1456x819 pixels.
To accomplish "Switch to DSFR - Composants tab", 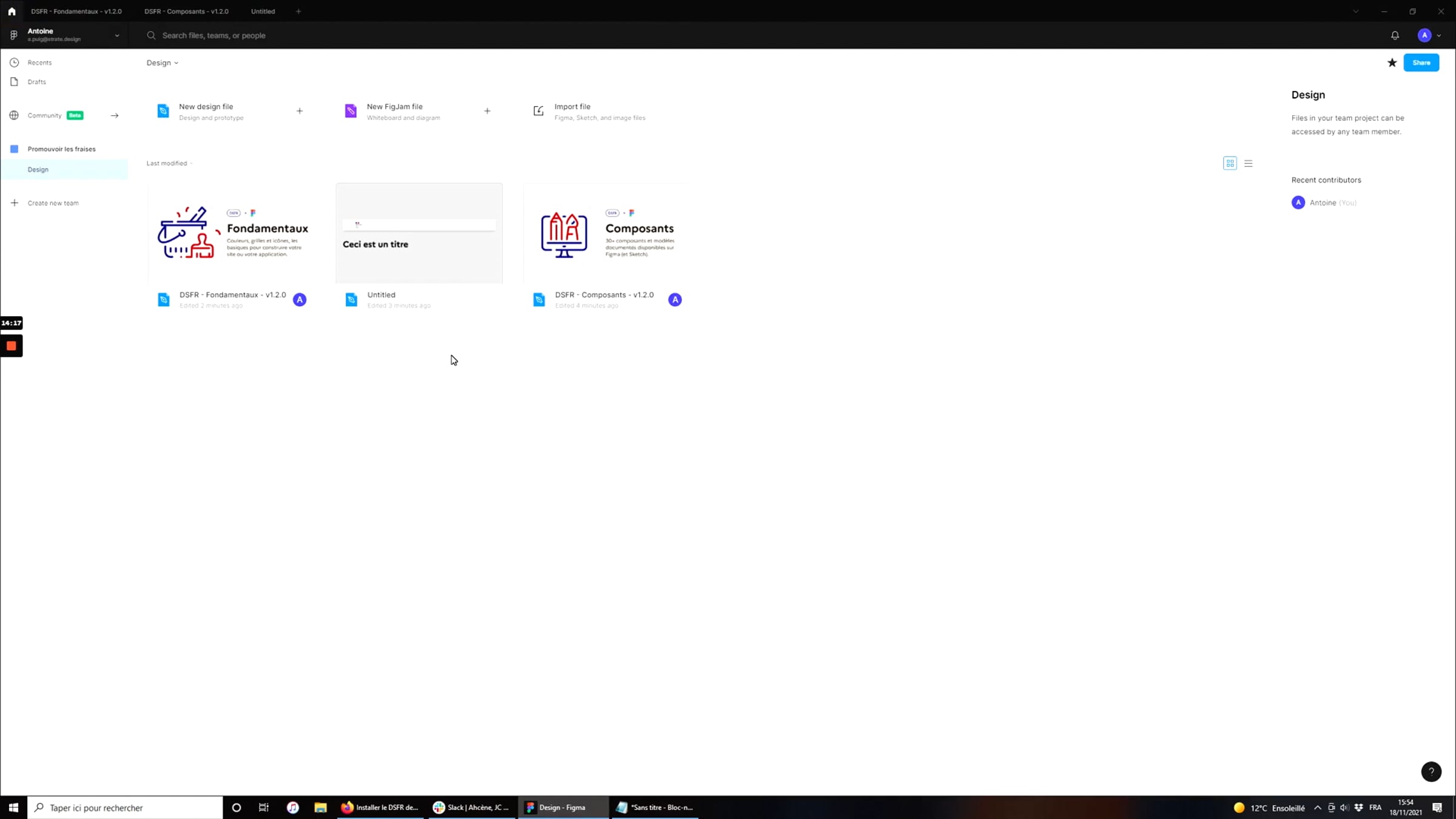I will click(186, 12).
